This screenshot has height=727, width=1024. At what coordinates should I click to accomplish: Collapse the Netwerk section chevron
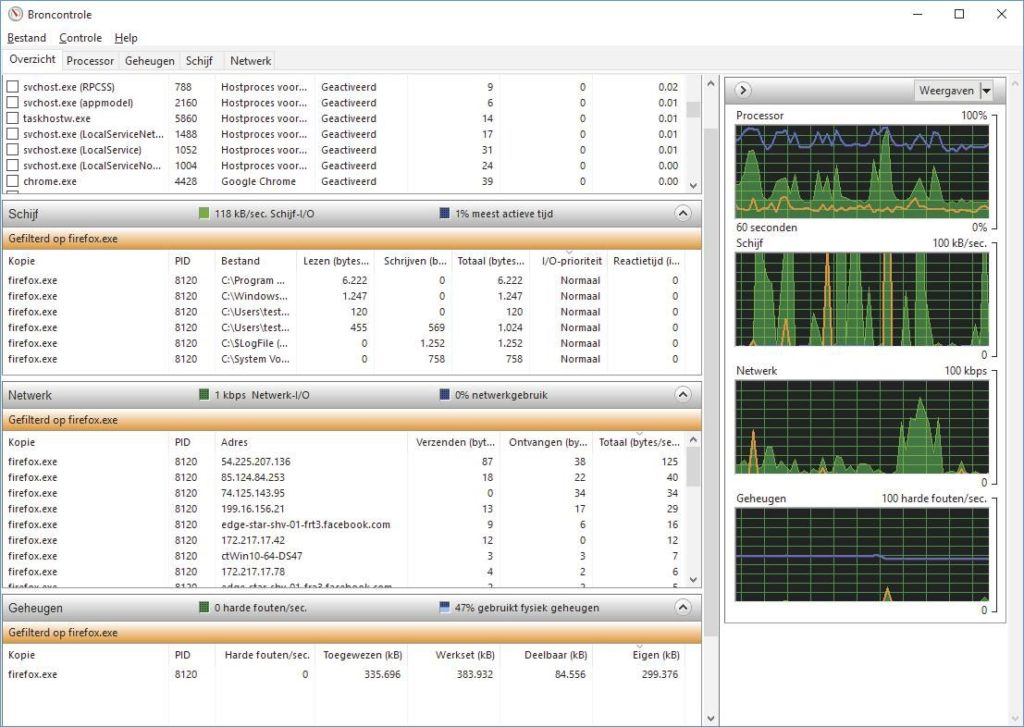pyautogui.click(x=682, y=395)
